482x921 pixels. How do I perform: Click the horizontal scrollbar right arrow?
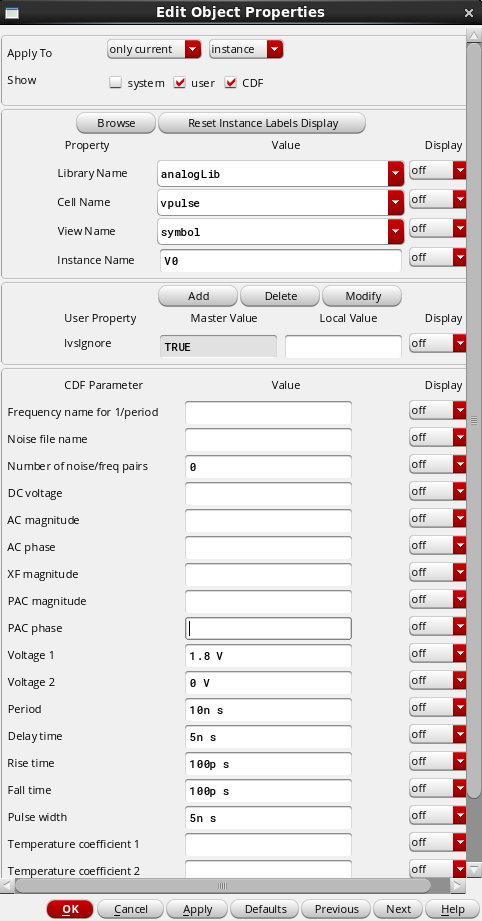[x=459, y=886]
